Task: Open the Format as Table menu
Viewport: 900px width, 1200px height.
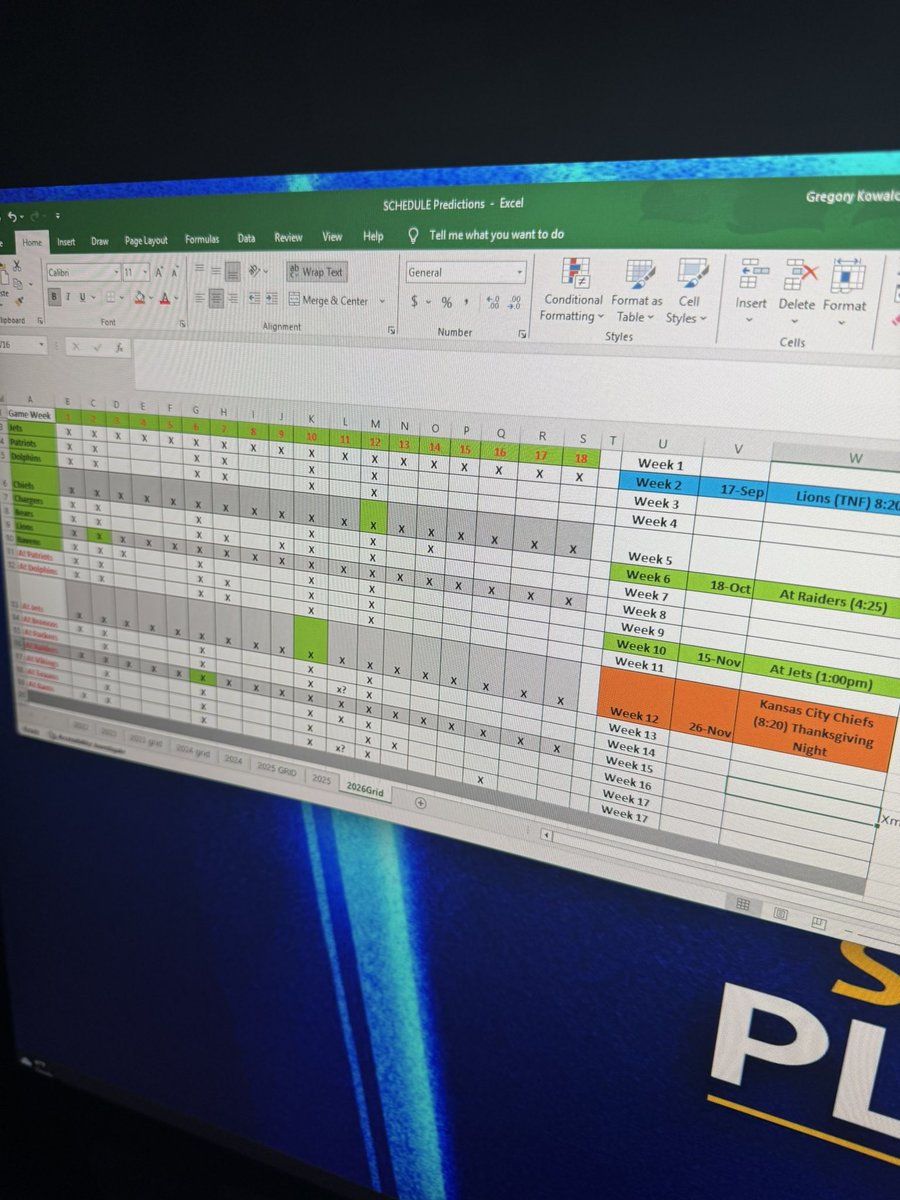Action: (x=637, y=291)
